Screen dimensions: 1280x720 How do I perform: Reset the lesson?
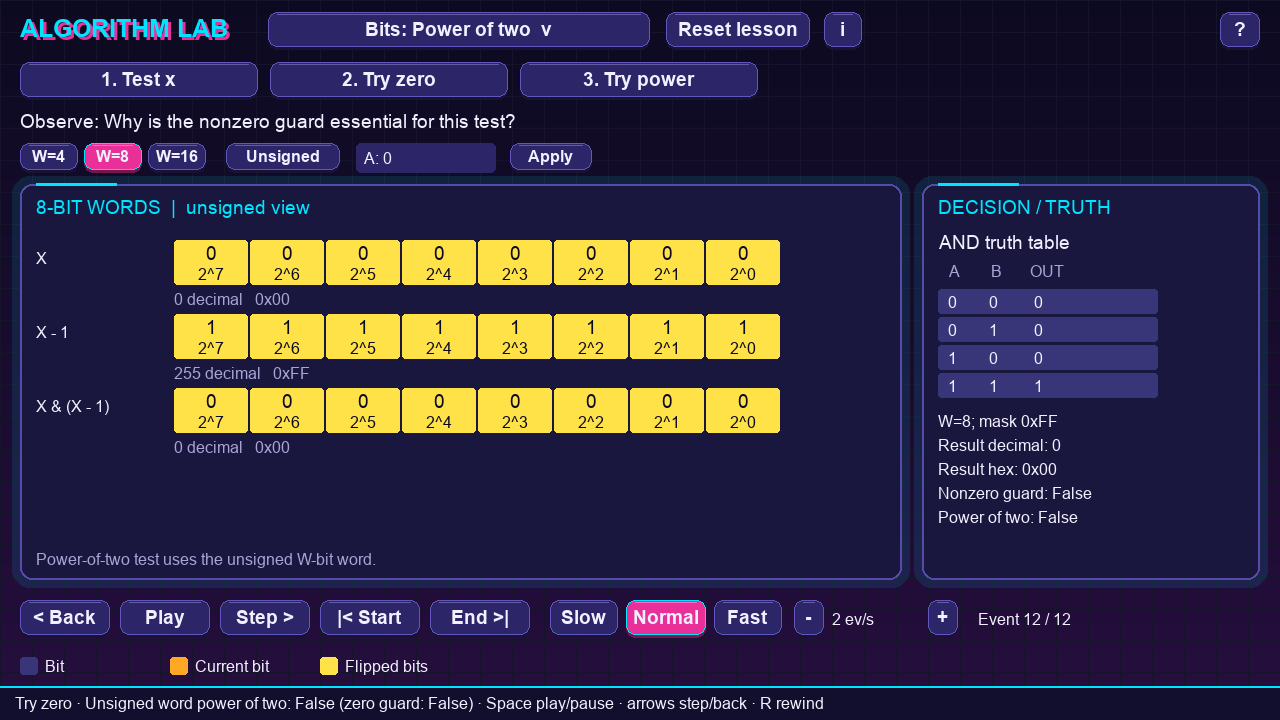click(x=738, y=30)
